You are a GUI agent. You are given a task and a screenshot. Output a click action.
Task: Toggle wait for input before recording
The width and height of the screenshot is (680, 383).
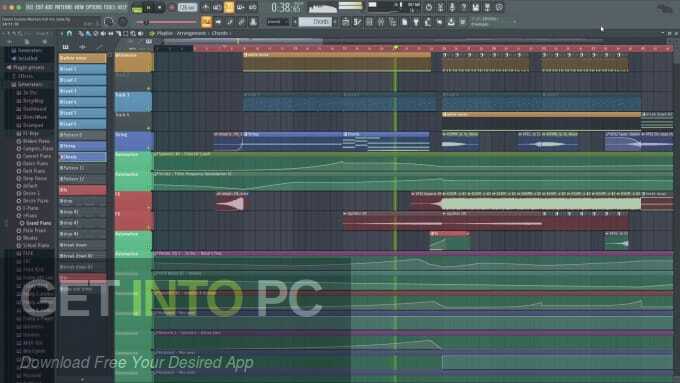point(217,7)
